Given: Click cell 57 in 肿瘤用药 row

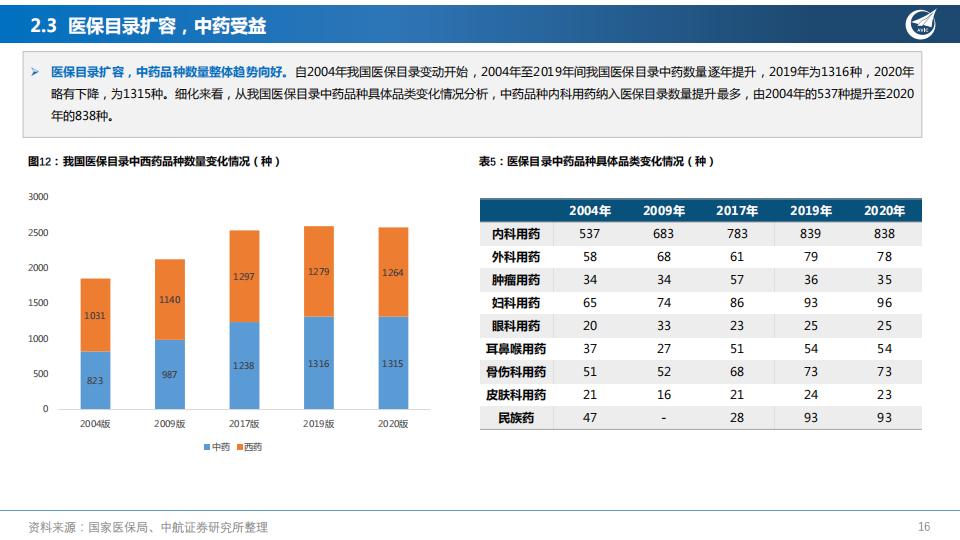Looking at the screenshot, I should pyautogui.click(x=737, y=280).
